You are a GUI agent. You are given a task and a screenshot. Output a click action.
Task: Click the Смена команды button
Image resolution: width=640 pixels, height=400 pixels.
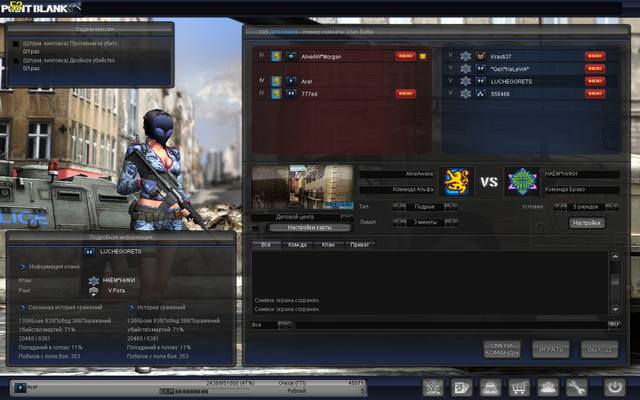point(502,349)
